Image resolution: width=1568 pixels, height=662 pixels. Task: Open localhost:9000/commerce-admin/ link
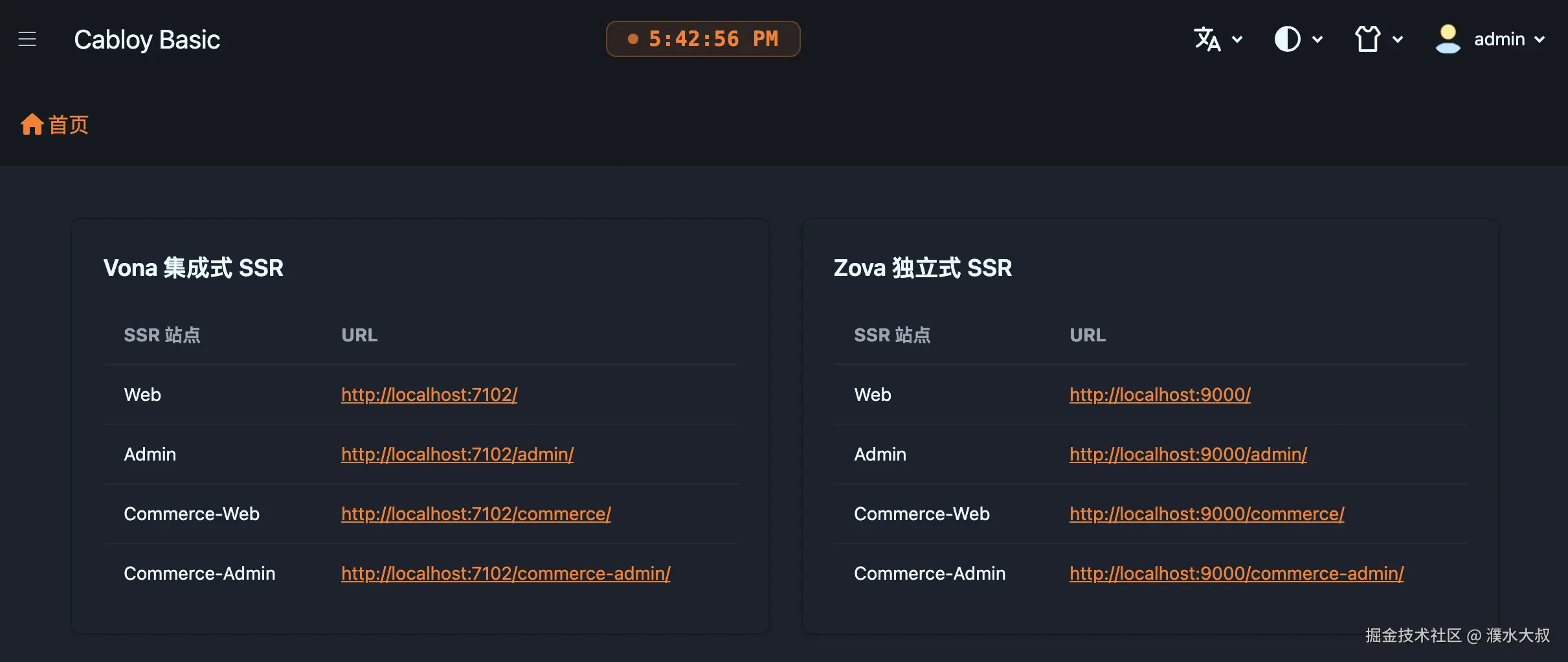pos(1237,573)
